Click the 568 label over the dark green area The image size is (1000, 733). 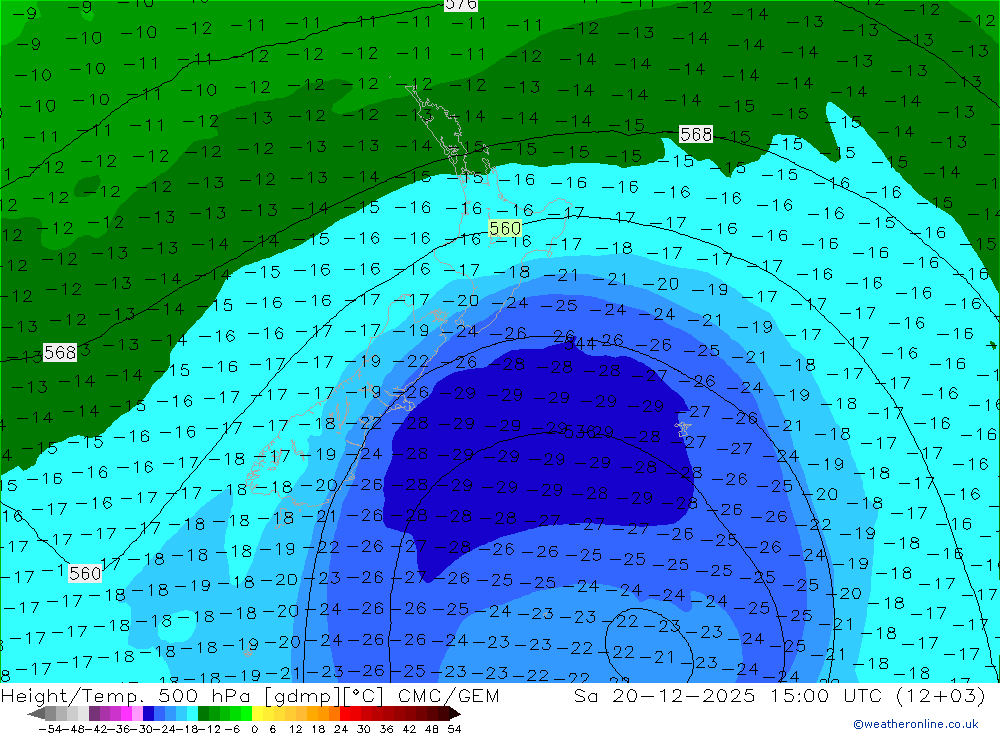click(x=60, y=352)
